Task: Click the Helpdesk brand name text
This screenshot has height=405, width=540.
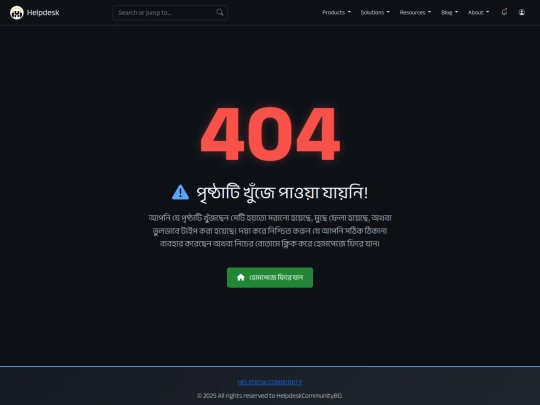Action: click(x=43, y=13)
